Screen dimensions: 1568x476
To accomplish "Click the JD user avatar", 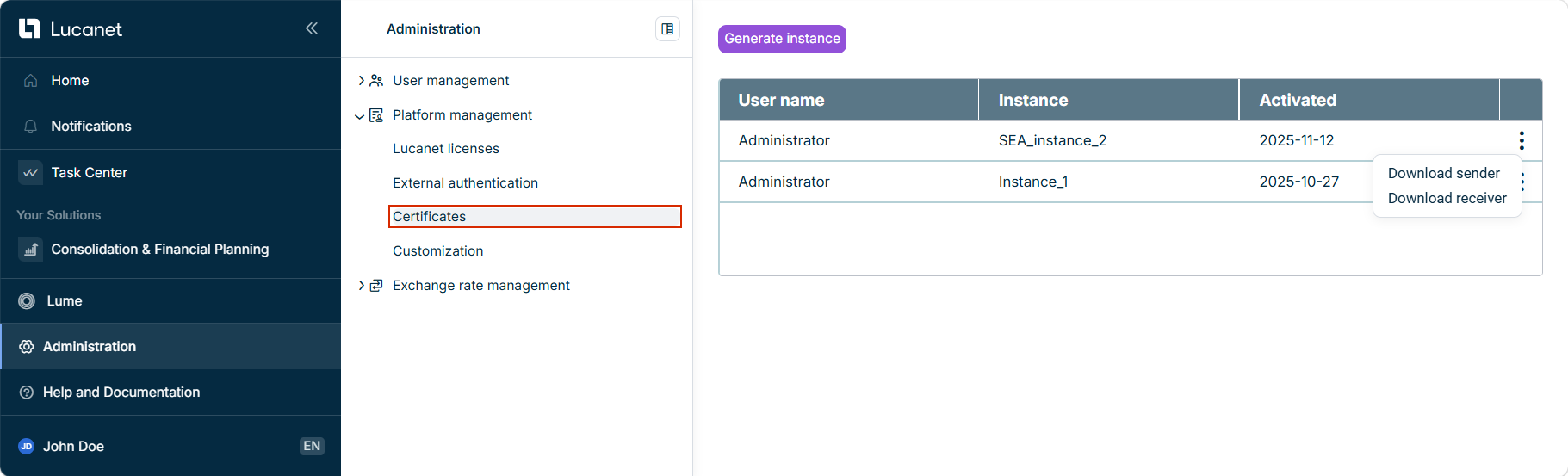I will (x=27, y=446).
